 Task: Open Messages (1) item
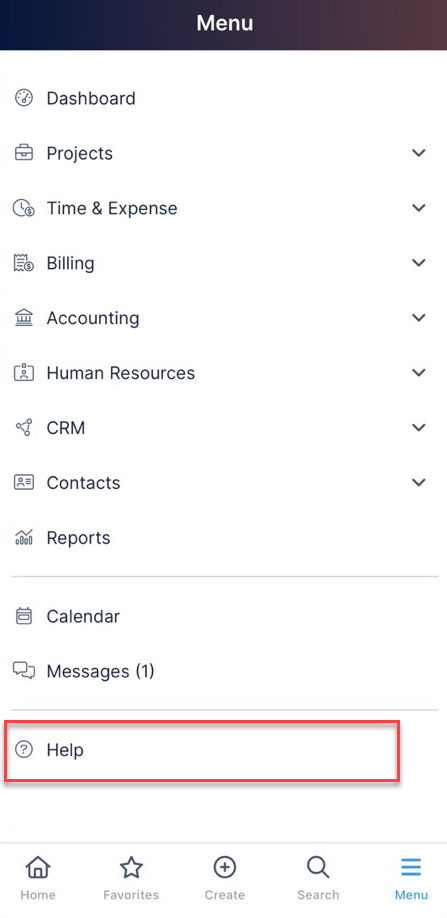point(224,671)
